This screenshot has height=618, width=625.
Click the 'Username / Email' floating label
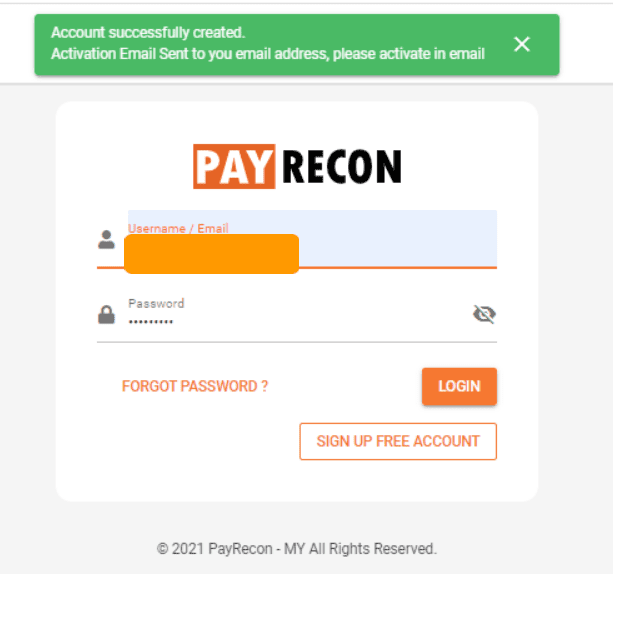(x=178, y=228)
